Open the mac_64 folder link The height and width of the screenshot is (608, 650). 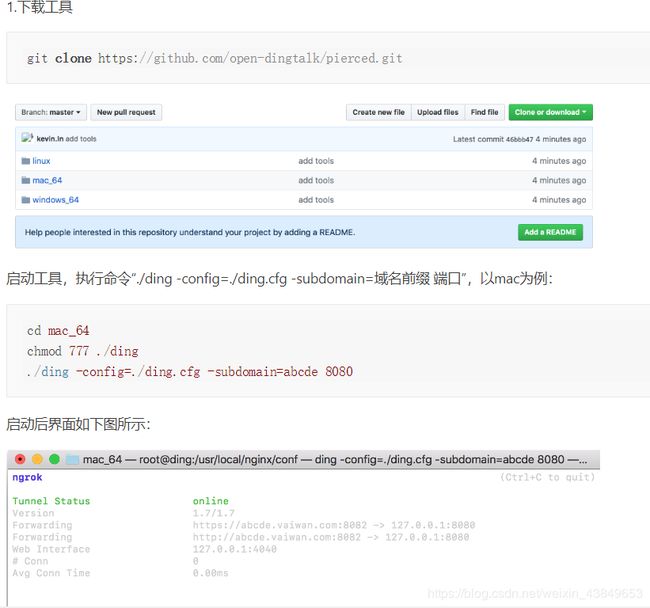[x=47, y=180]
